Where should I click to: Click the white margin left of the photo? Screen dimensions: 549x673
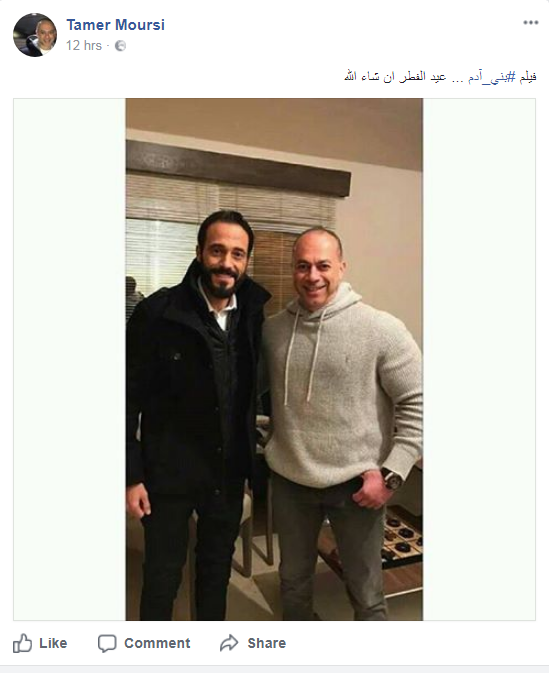pos(70,359)
